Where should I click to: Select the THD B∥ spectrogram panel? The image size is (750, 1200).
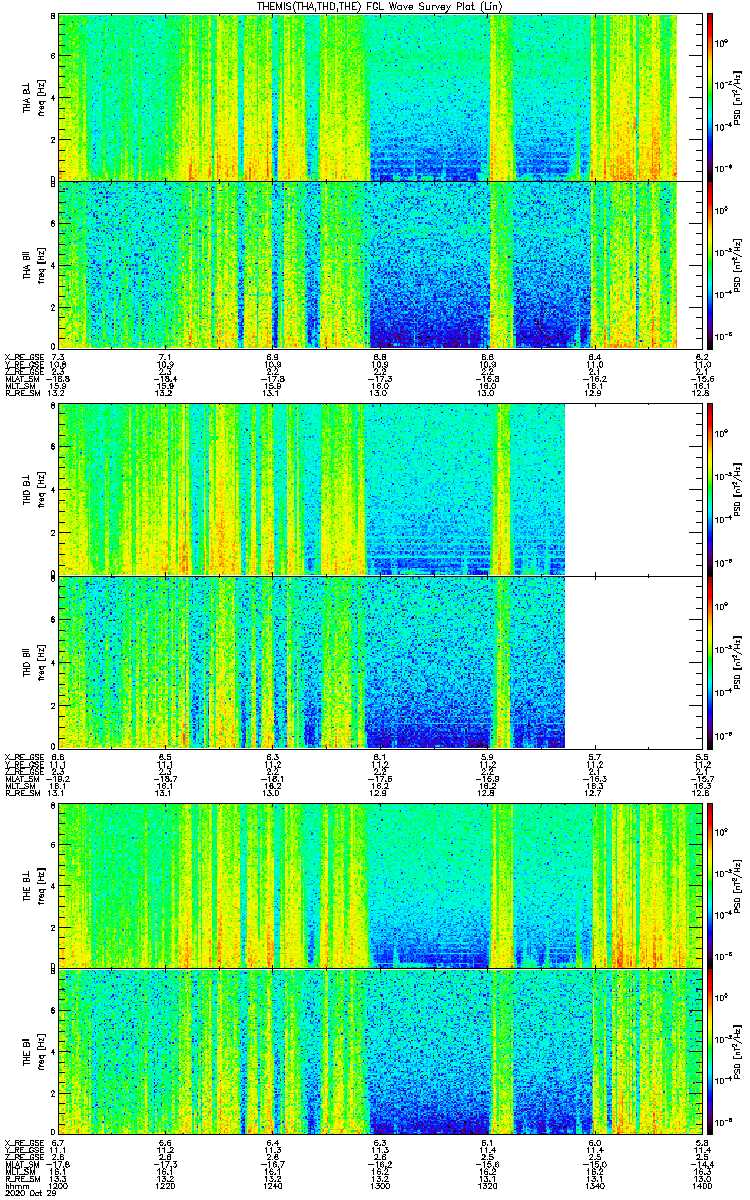(x=380, y=662)
